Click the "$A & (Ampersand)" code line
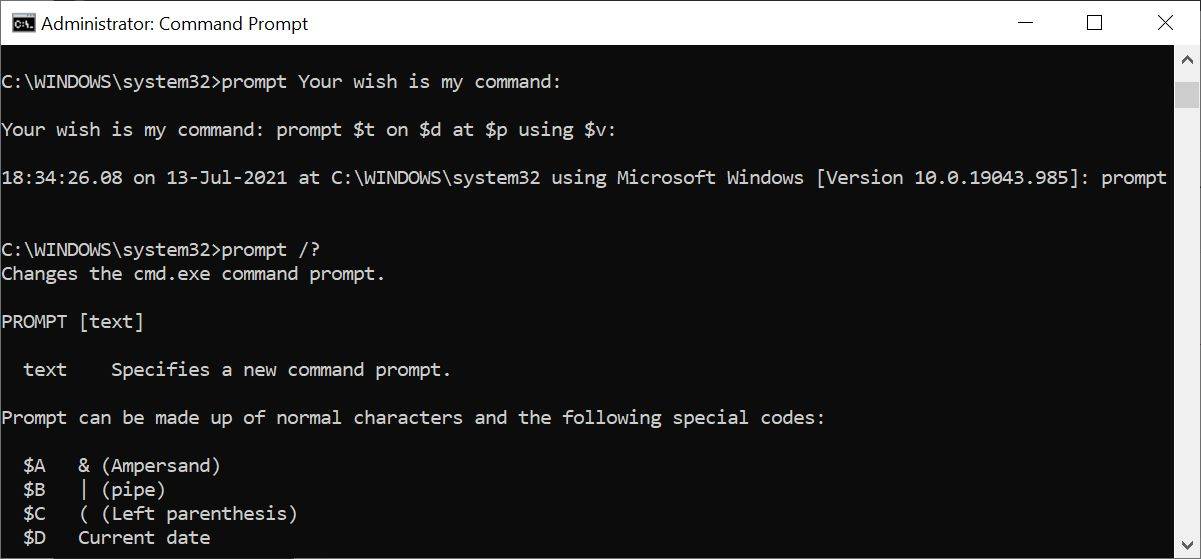Screen dimensions: 1201x559 click(x=122, y=466)
